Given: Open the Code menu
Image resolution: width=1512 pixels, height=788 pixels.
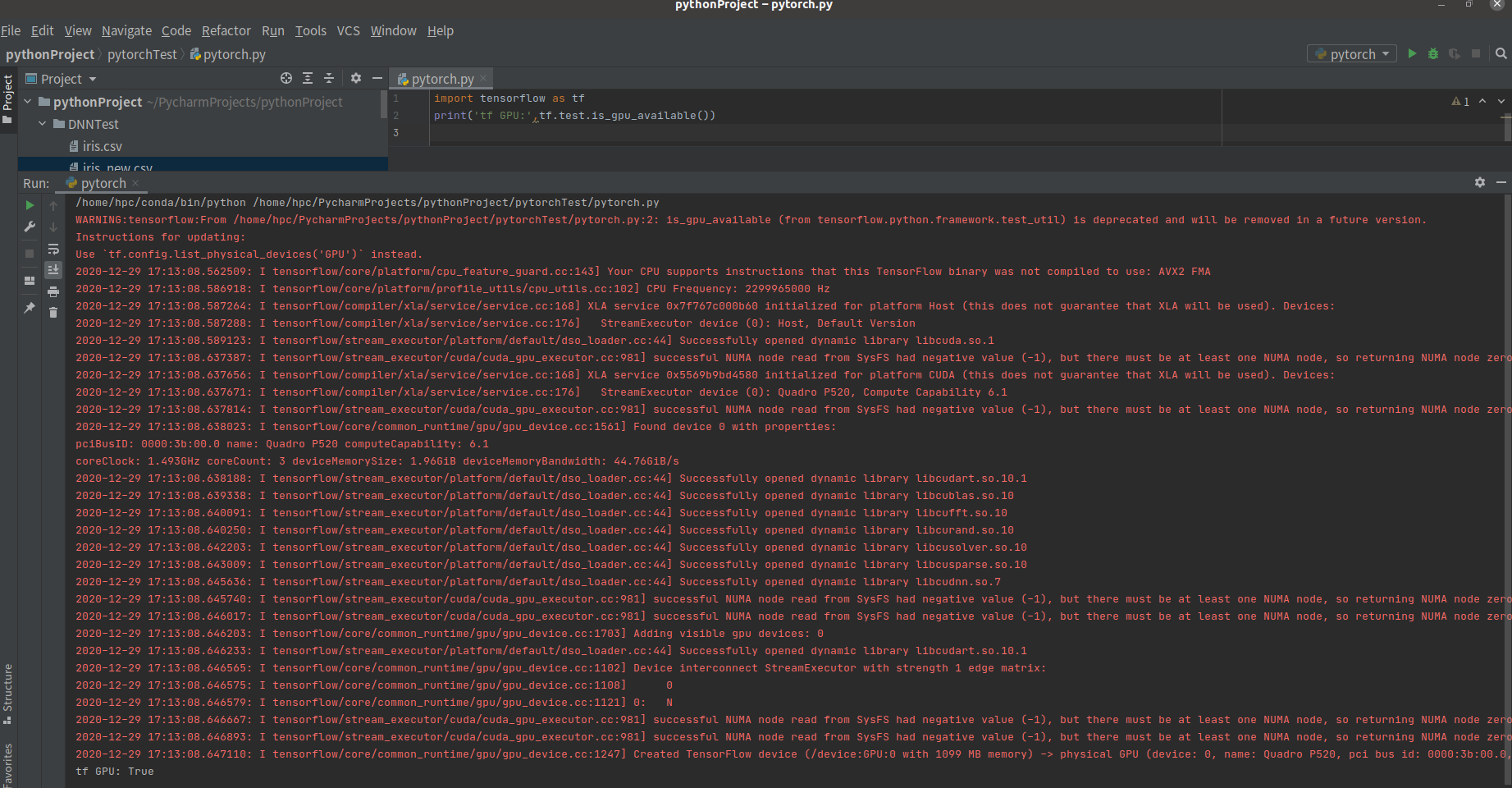Looking at the screenshot, I should pyautogui.click(x=176, y=30).
